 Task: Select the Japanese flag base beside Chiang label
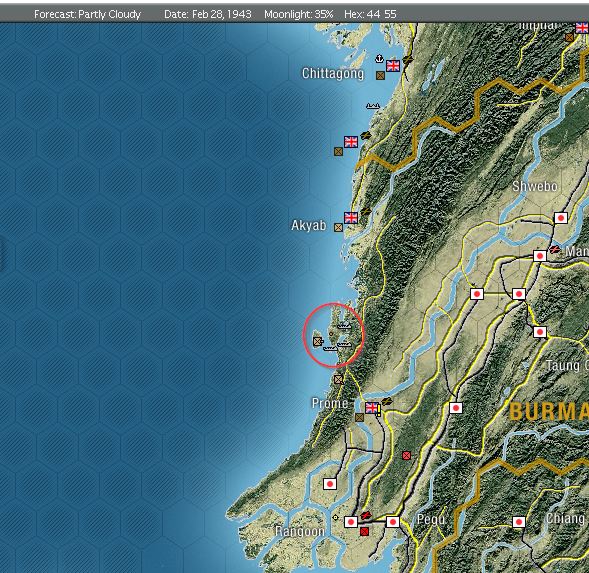click(x=519, y=522)
